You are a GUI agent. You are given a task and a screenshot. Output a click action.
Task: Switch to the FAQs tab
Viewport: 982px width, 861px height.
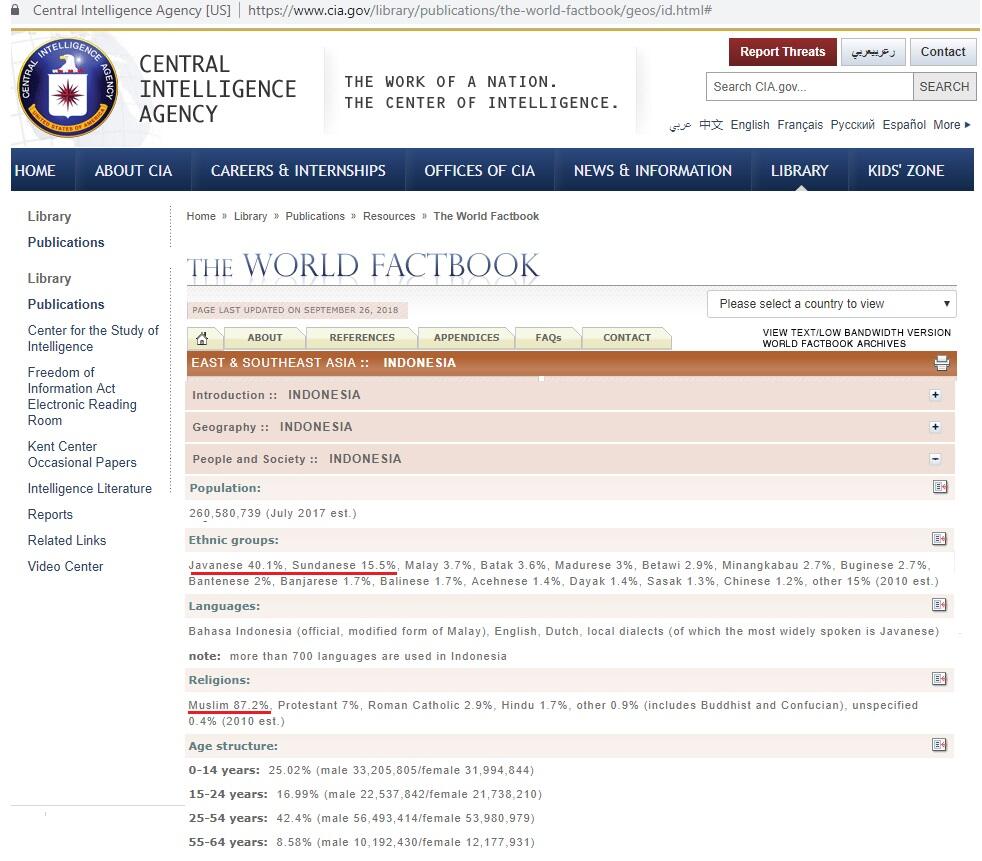548,338
